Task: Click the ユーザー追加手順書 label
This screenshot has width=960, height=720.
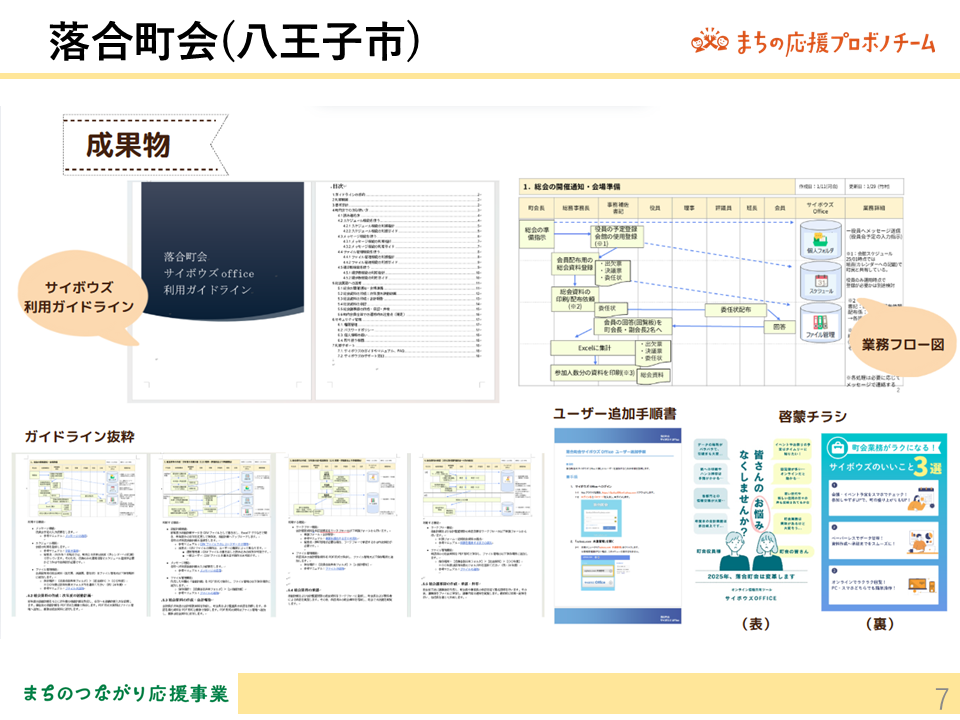Action: pos(615,414)
